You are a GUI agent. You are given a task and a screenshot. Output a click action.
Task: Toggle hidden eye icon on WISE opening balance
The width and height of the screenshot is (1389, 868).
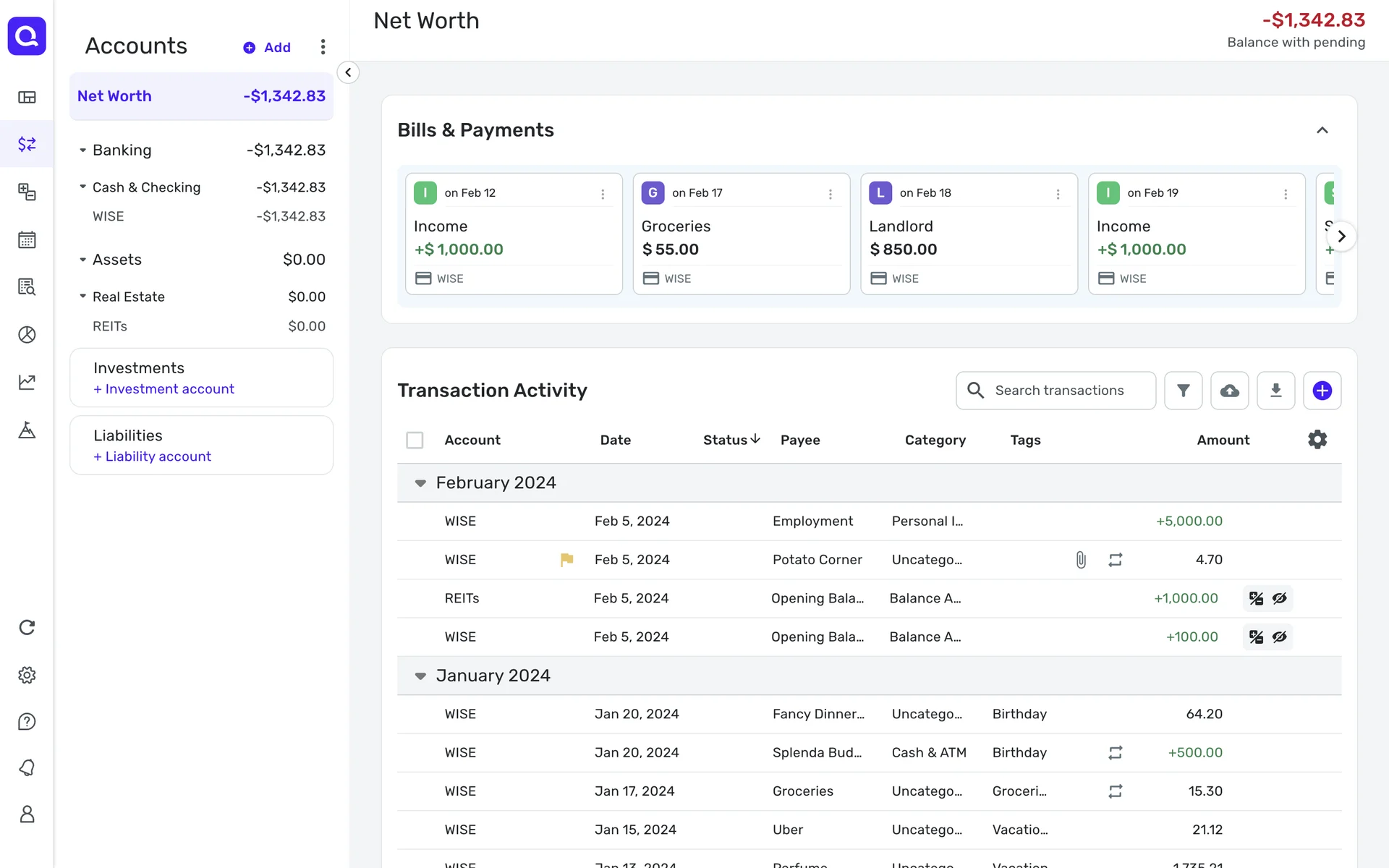pos(1280,637)
